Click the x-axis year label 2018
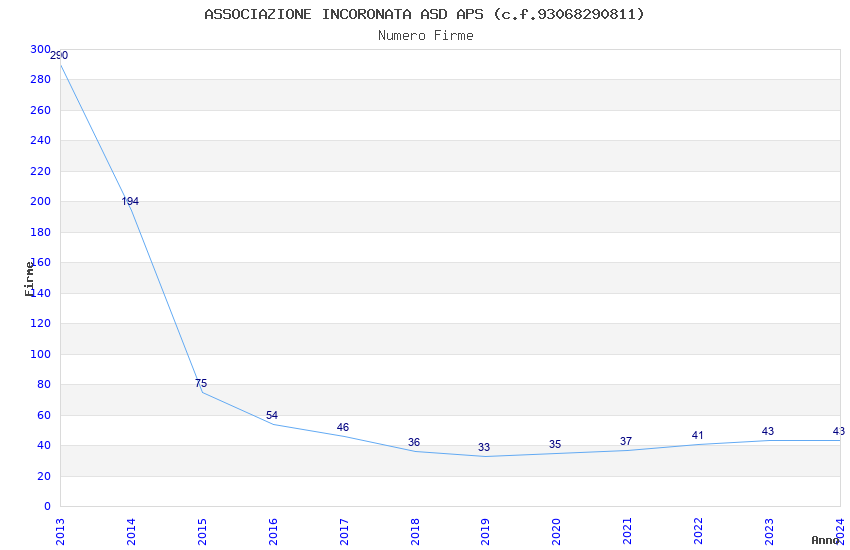850x550 pixels. [415, 532]
